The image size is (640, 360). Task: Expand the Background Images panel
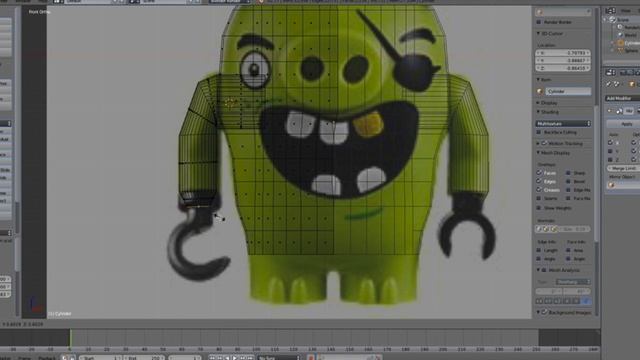(538, 312)
